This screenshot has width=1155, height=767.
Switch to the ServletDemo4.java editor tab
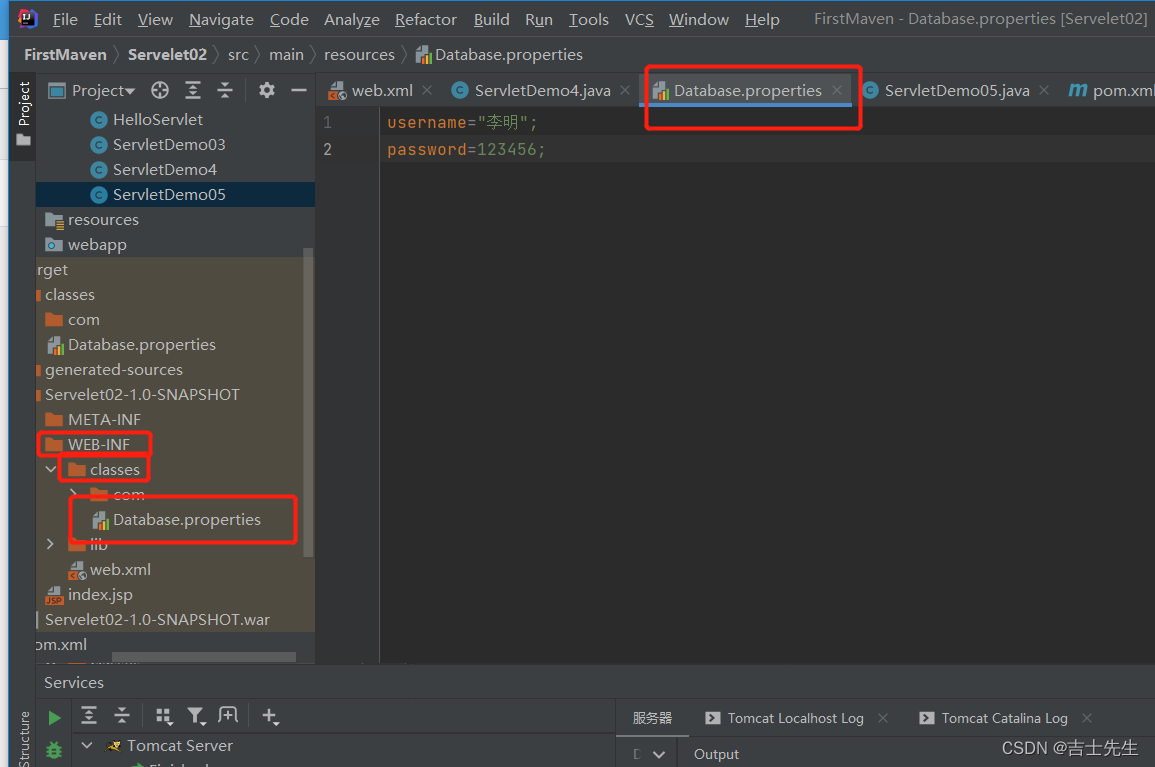(x=542, y=91)
